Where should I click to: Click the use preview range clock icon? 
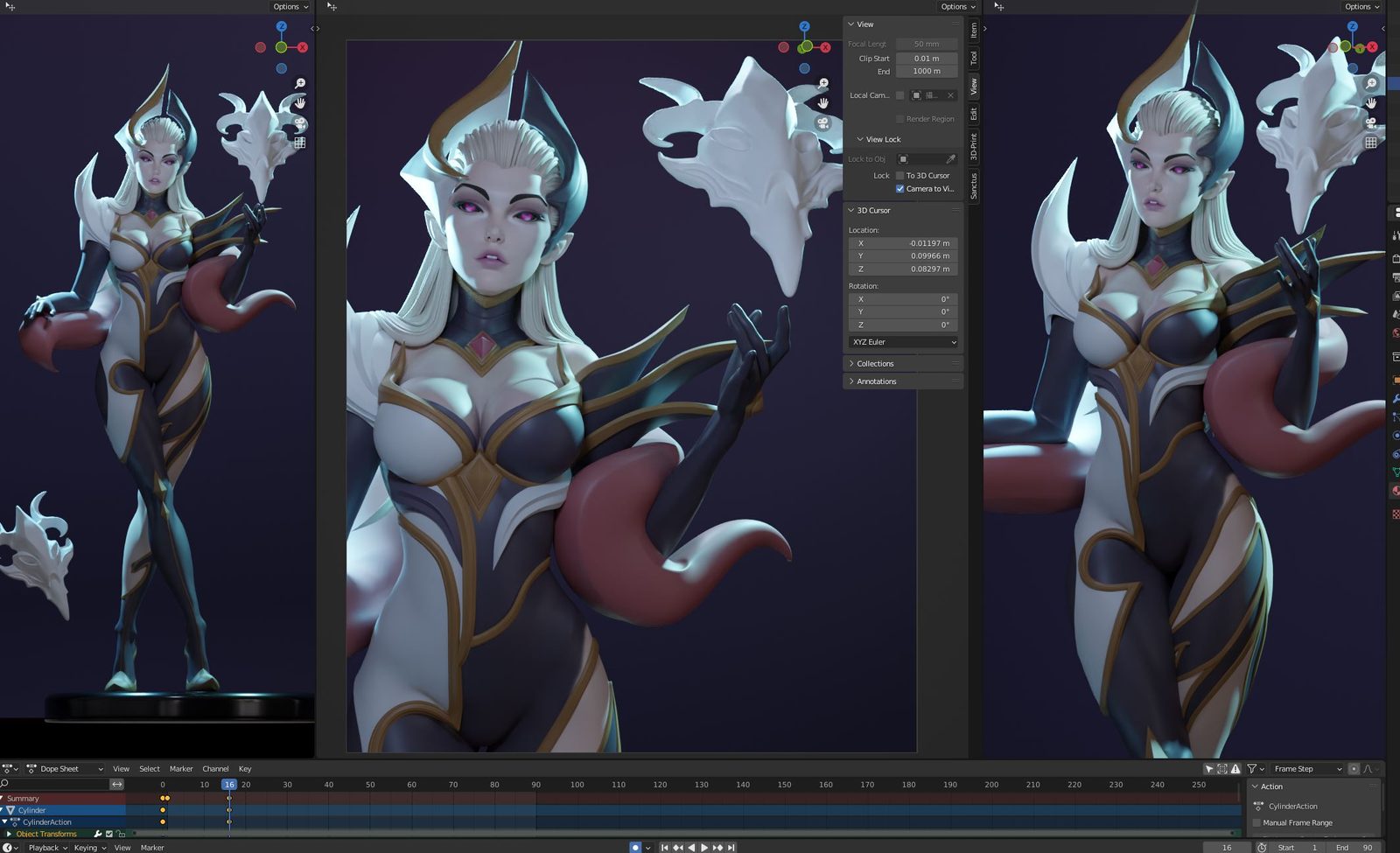click(1262, 848)
